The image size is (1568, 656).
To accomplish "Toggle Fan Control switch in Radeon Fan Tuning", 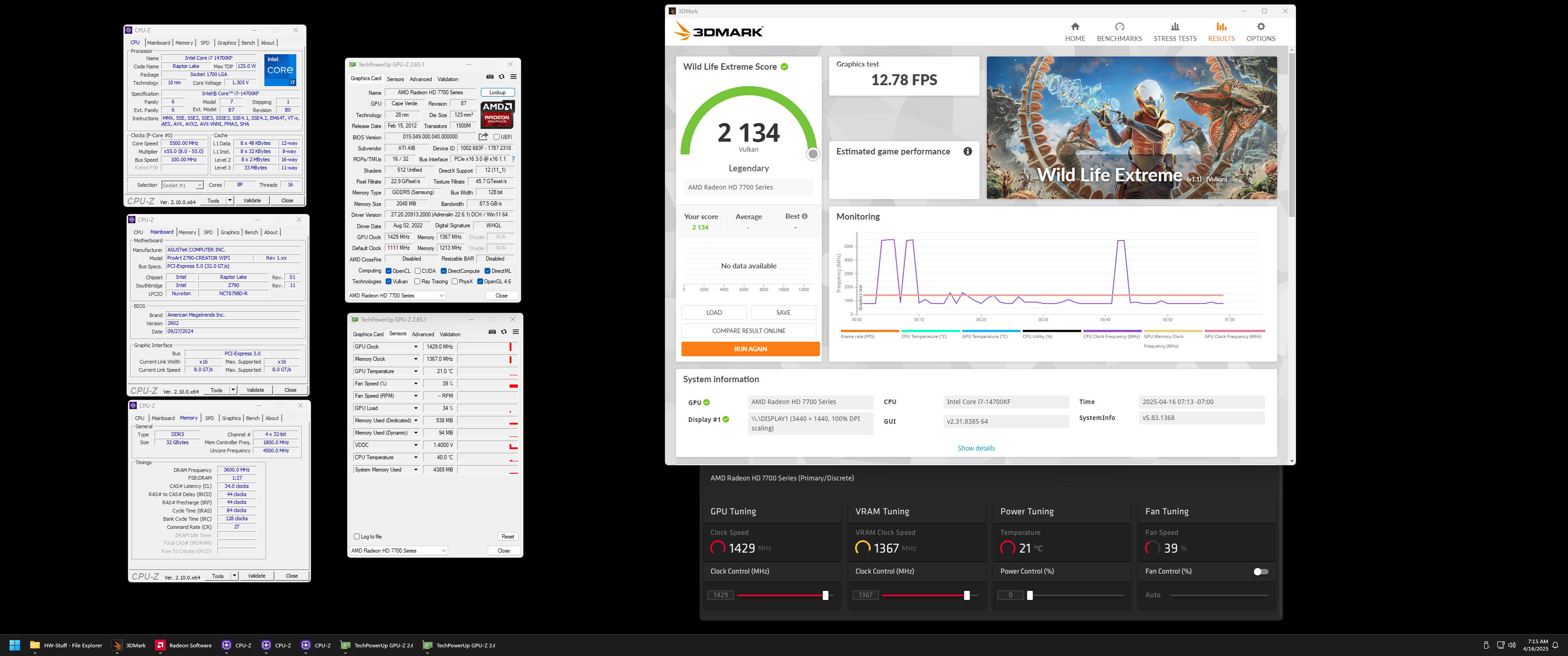I will point(1261,571).
